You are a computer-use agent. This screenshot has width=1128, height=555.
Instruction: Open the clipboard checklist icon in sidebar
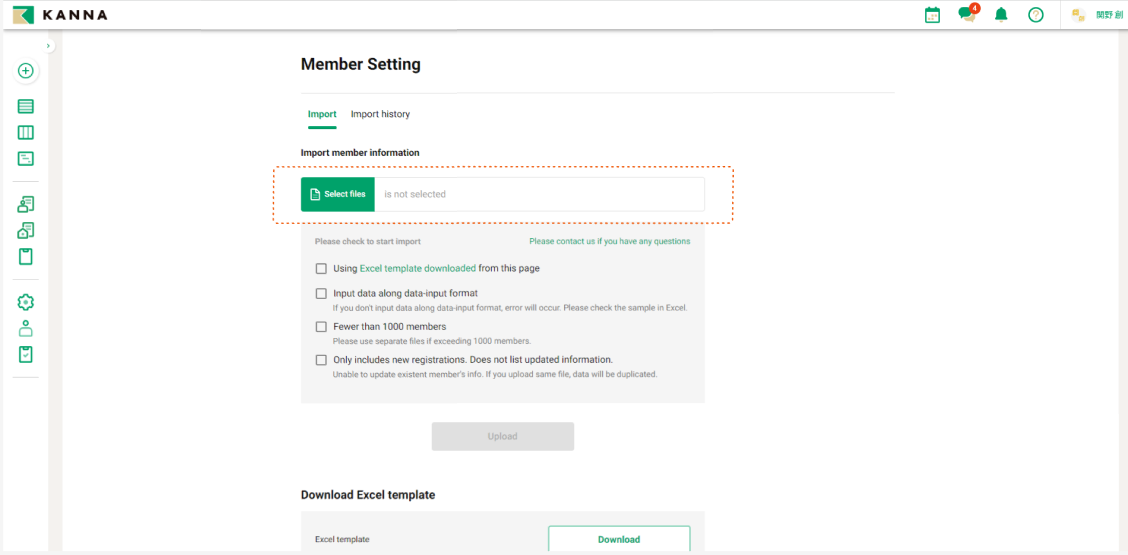click(x=26, y=354)
